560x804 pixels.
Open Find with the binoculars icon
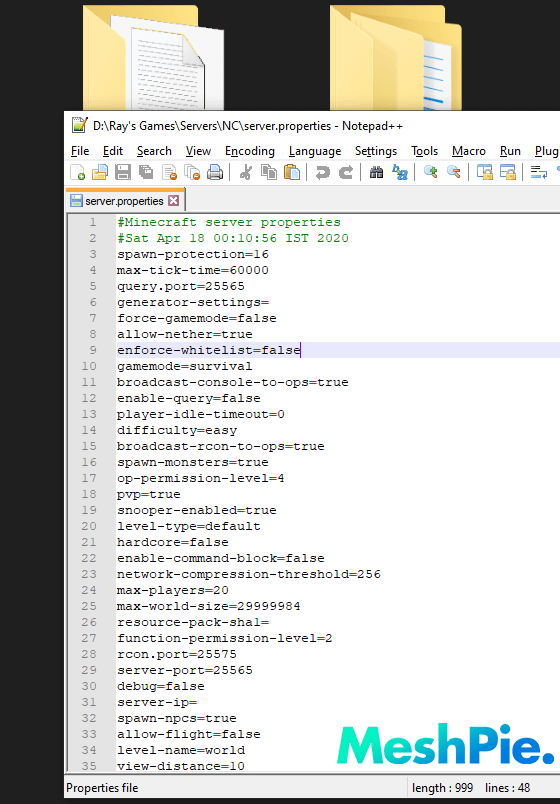(376, 172)
